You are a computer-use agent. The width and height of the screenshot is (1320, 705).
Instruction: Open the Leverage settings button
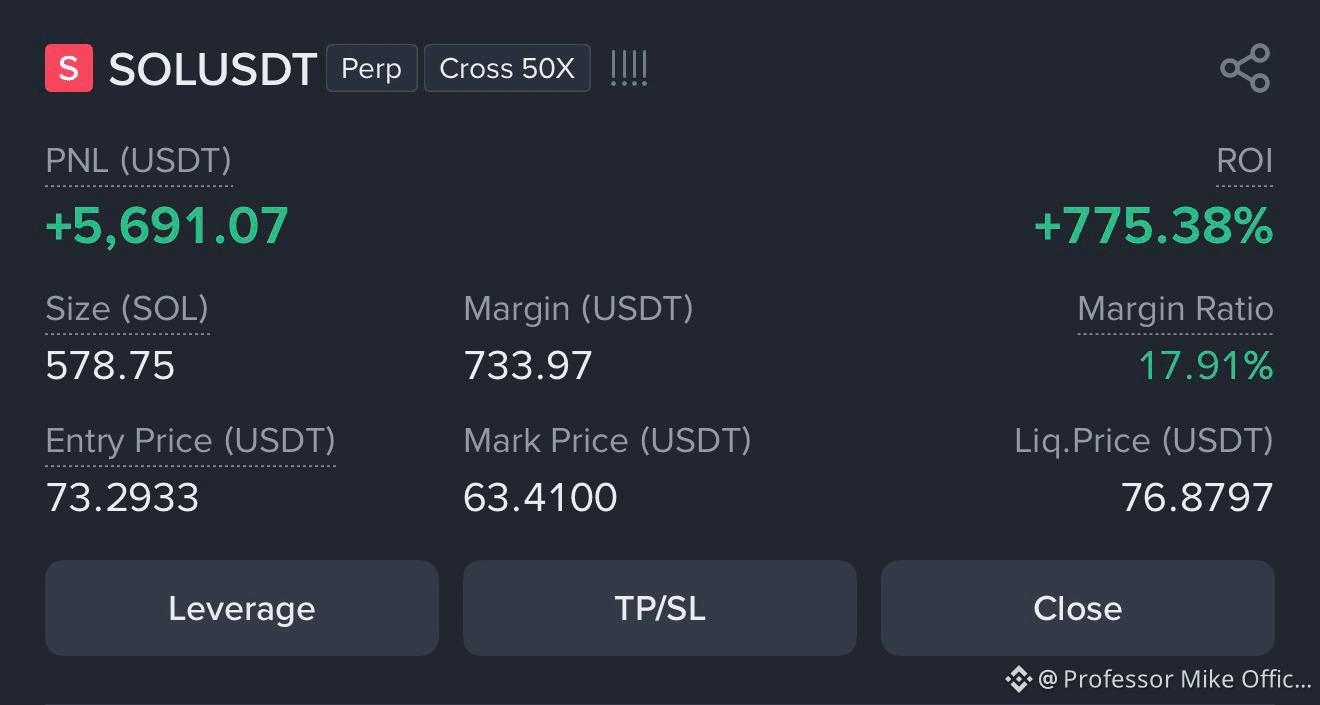pos(242,608)
